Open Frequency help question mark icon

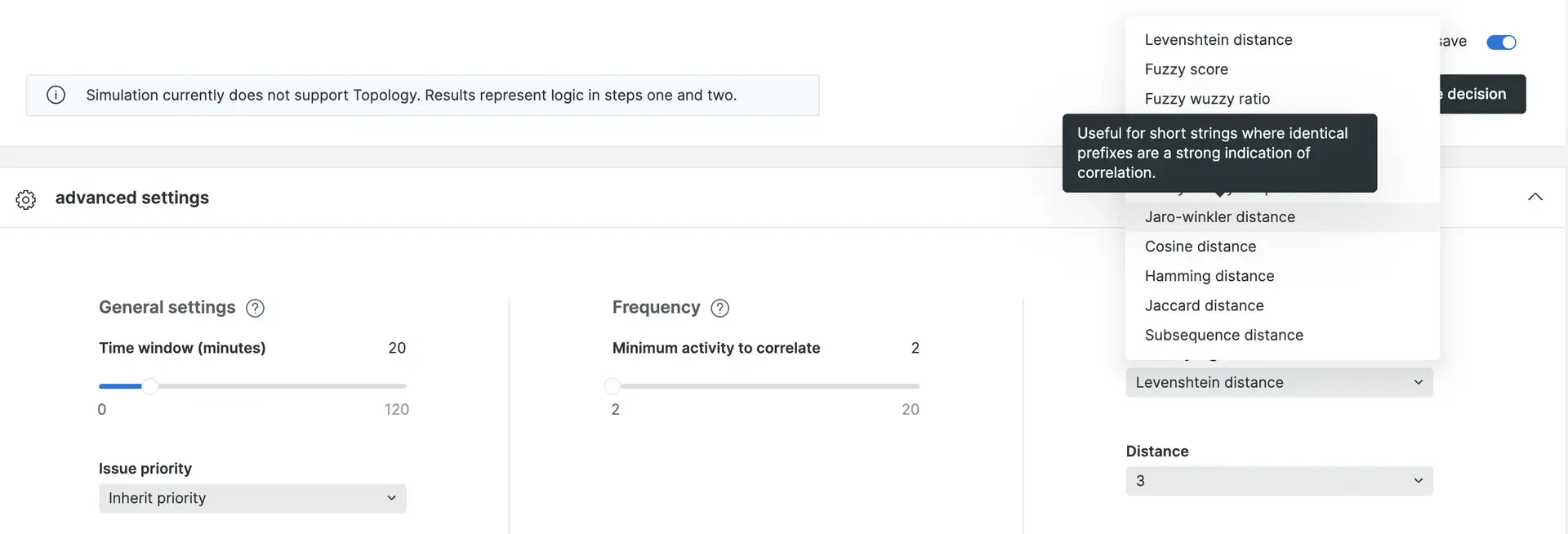tap(719, 308)
